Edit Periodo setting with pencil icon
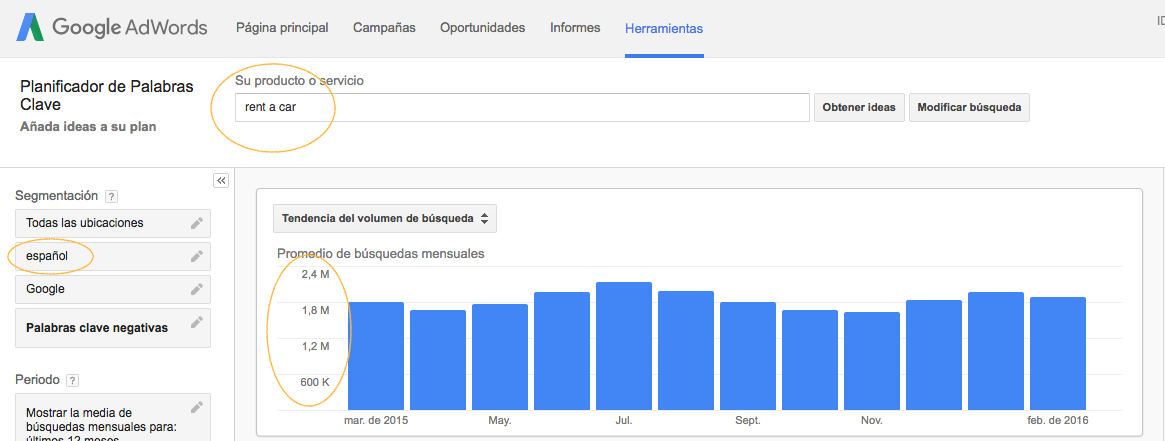1165x441 pixels. coord(196,406)
